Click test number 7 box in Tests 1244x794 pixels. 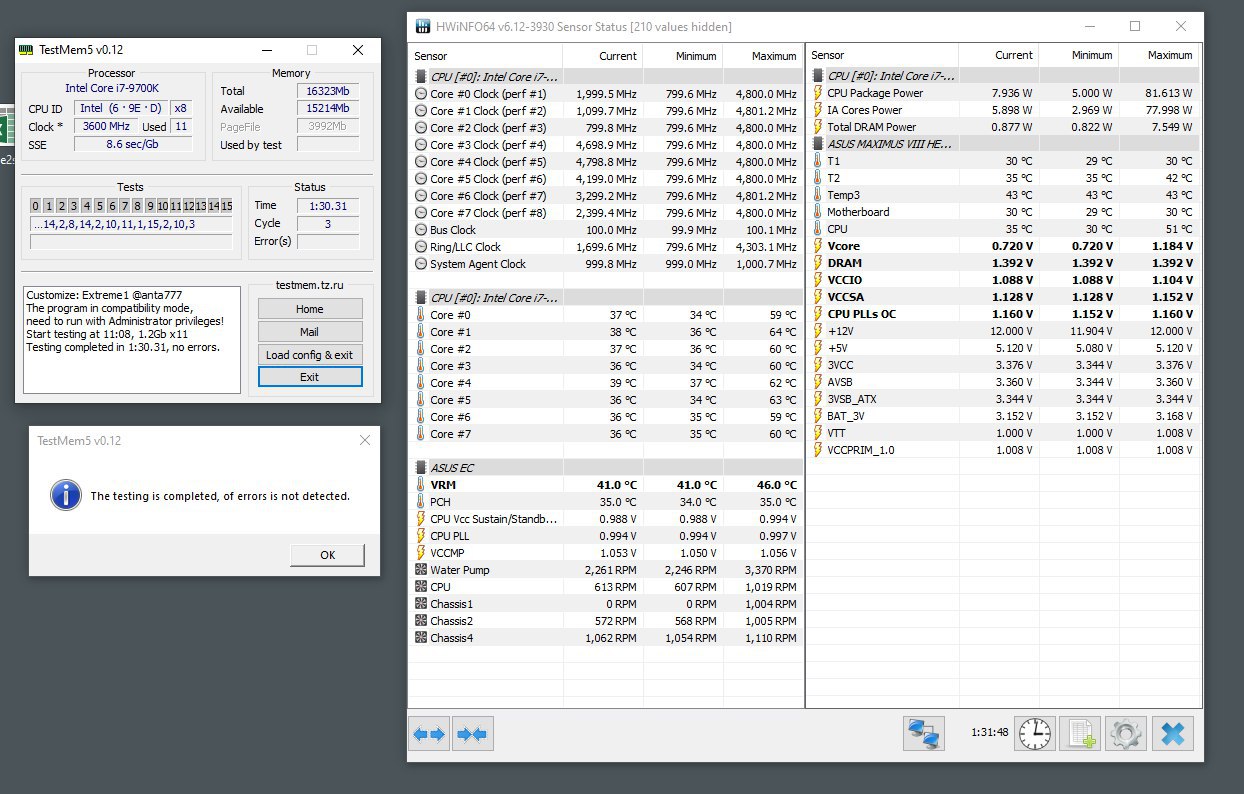(x=125, y=206)
